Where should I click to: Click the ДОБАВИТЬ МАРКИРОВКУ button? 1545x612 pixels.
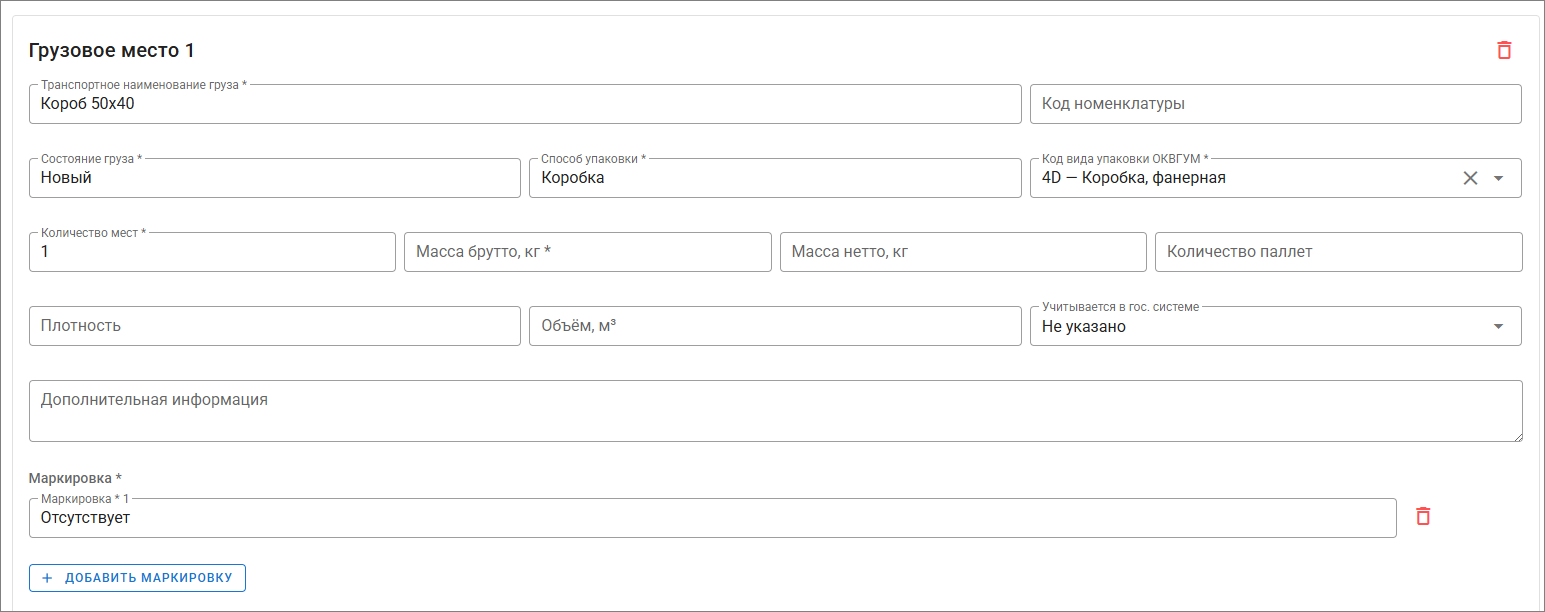click(138, 578)
